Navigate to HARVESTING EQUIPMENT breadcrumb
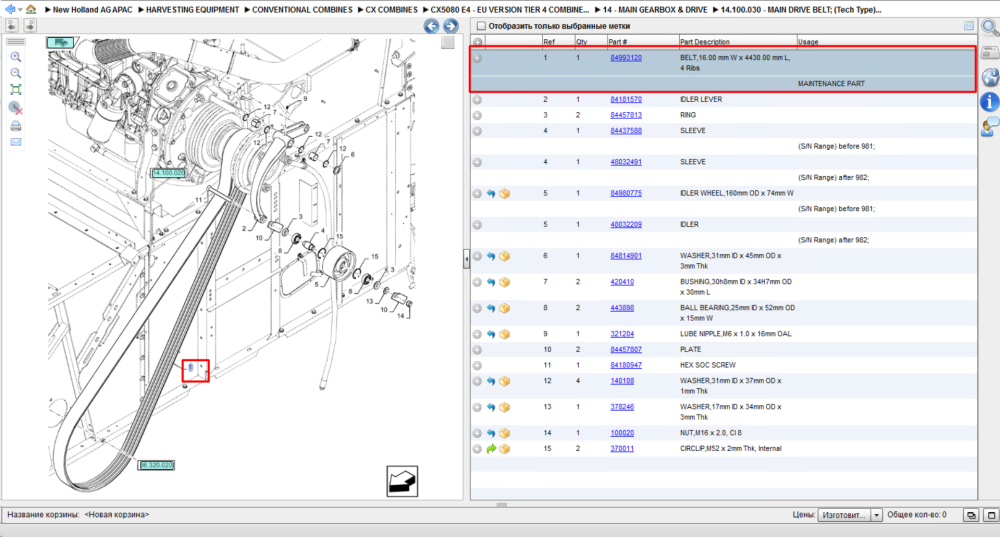 tap(193, 10)
